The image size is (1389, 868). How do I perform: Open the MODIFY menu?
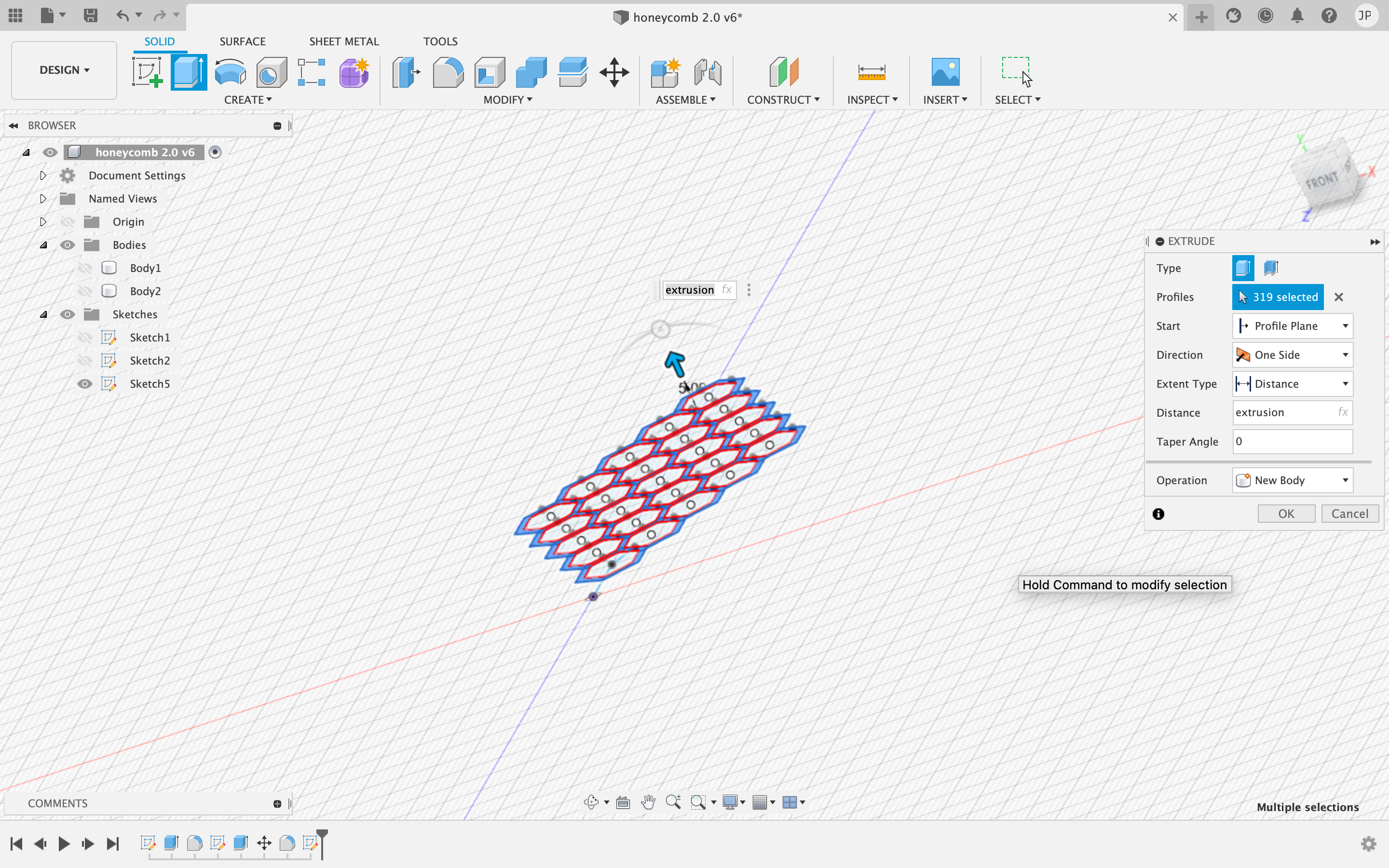tap(508, 100)
